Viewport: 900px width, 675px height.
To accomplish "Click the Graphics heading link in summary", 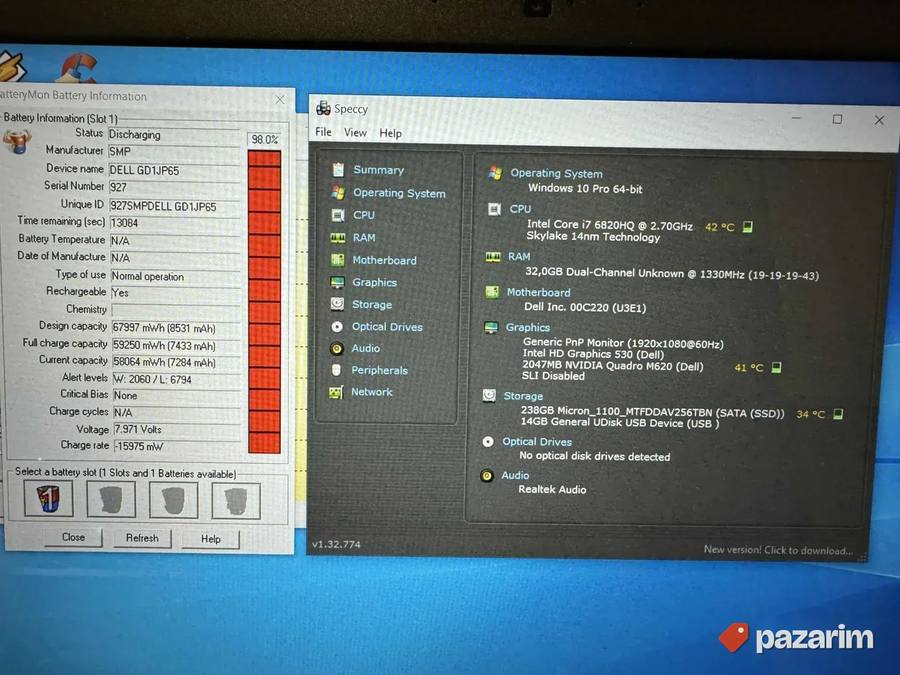I will click(x=527, y=327).
